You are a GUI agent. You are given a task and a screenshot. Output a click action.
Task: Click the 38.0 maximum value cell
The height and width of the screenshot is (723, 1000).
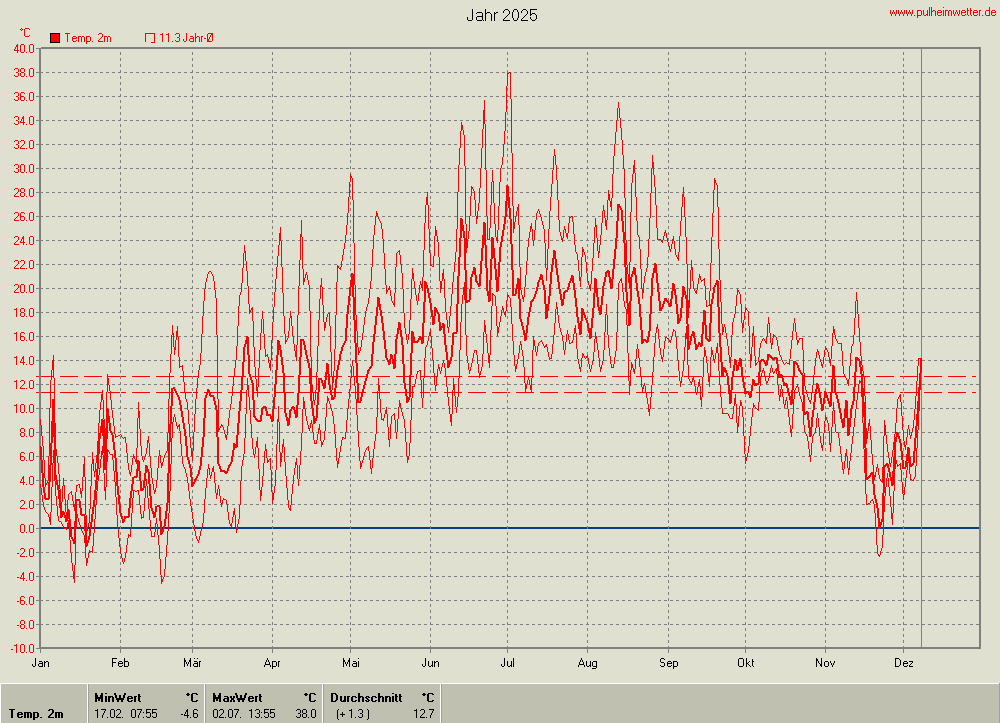[x=305, y=714]
